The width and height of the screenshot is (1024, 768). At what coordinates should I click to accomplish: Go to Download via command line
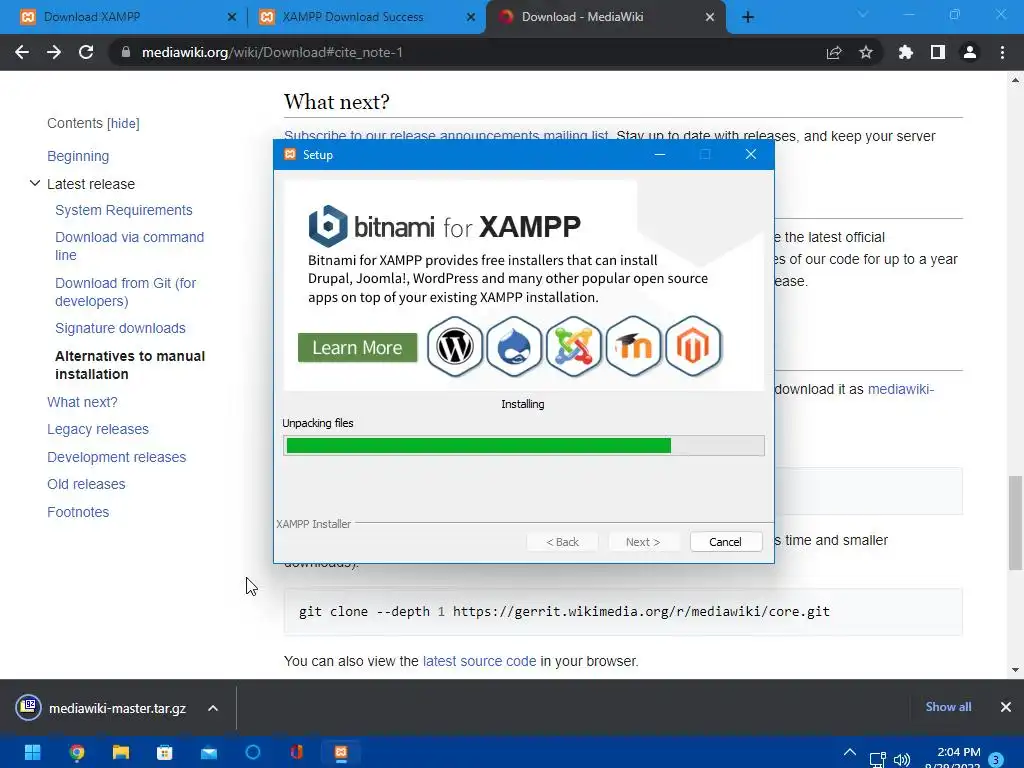tap(129, 246)
